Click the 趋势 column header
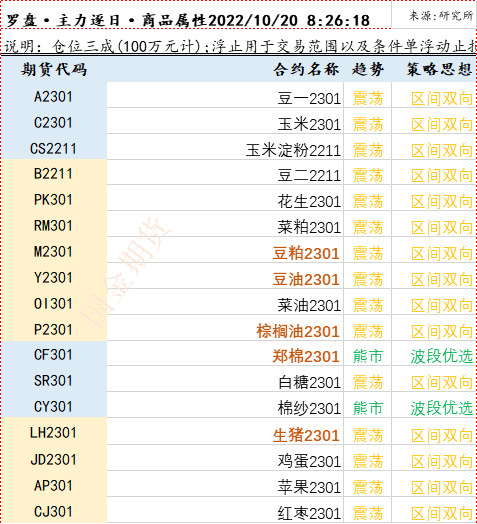Viewport: 477px width, 524px height. [x=368, y=70]
